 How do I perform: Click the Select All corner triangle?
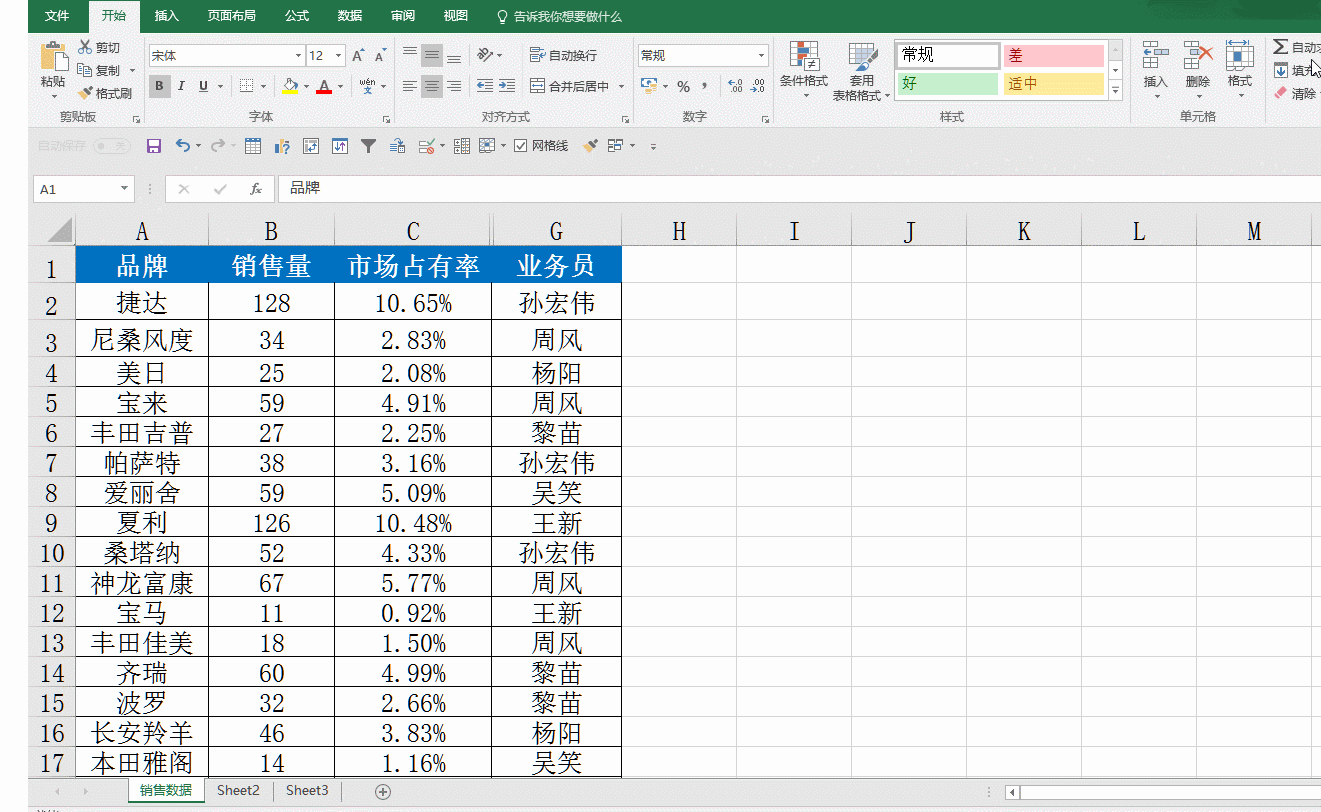point(60,231)
